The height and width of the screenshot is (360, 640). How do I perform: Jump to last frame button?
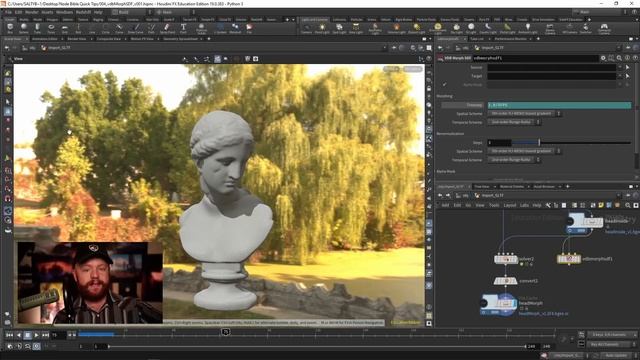[x=45, y=335]
